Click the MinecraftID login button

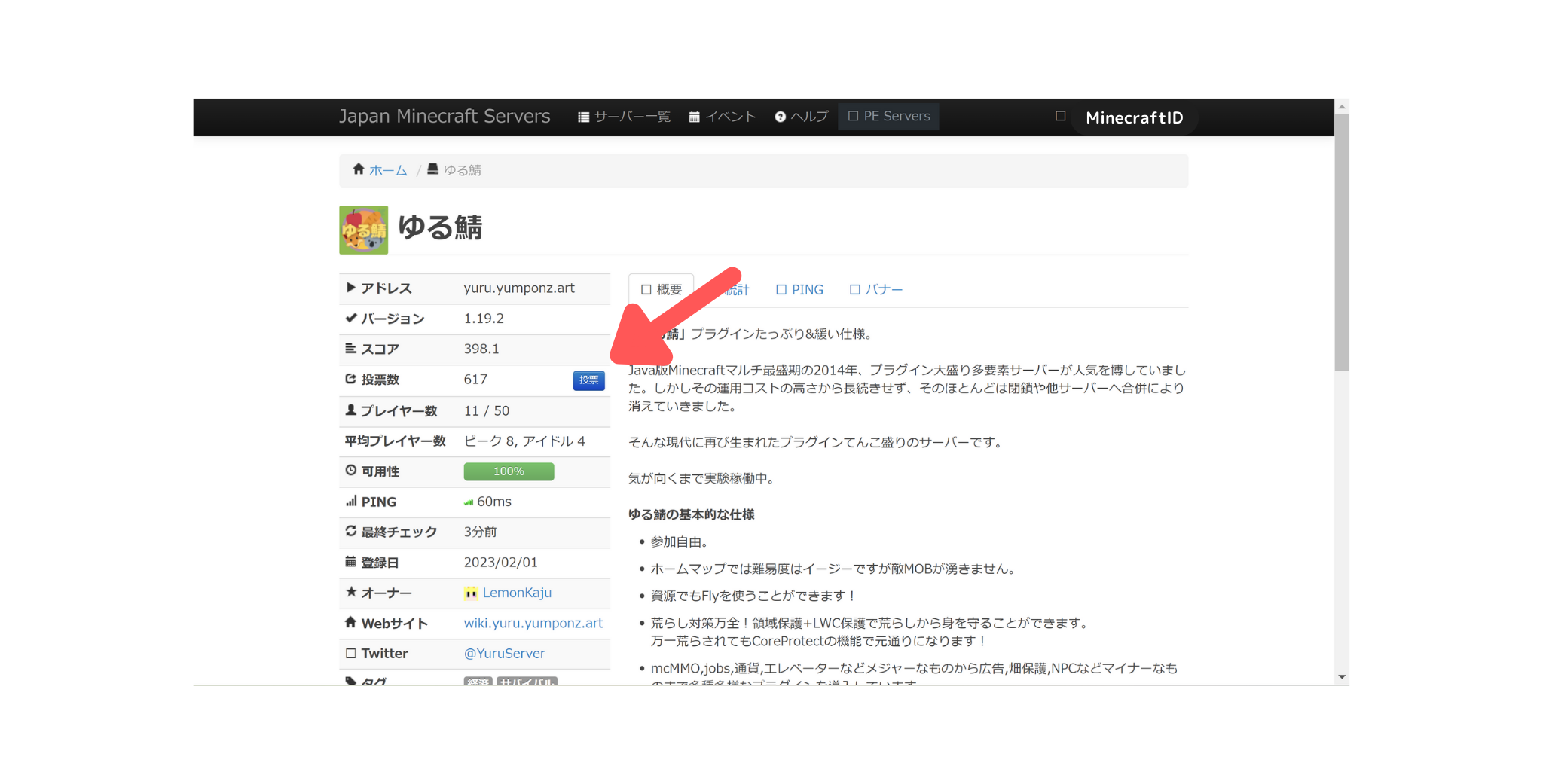click(x=1135, y=117)
